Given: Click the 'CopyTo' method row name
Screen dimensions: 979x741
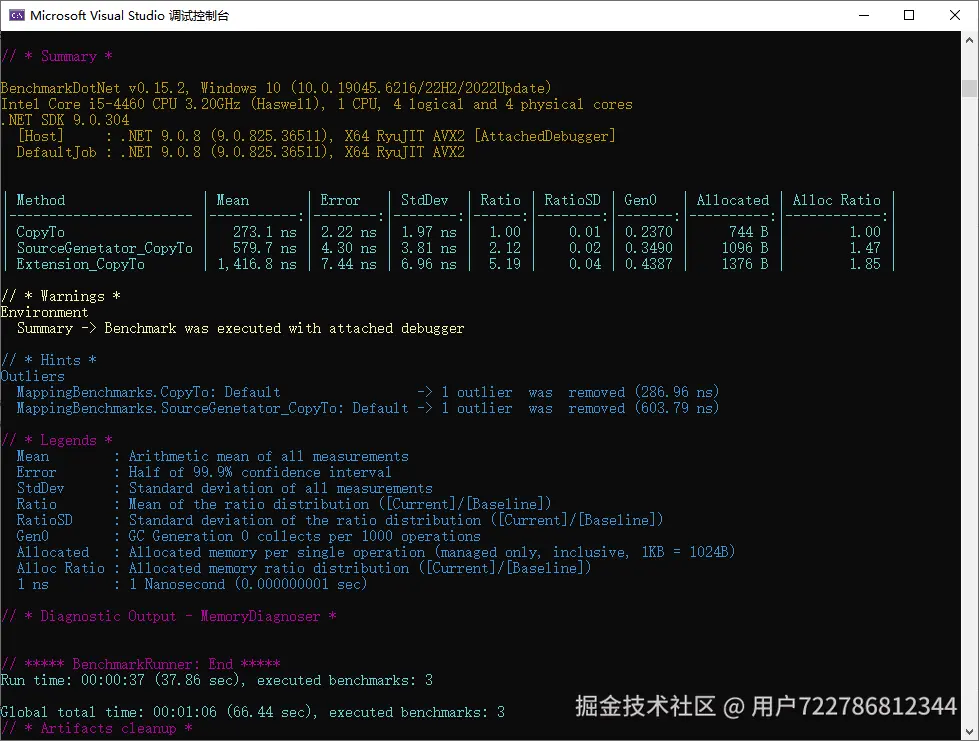Looking at the screenshot, I should click(41, 232).
